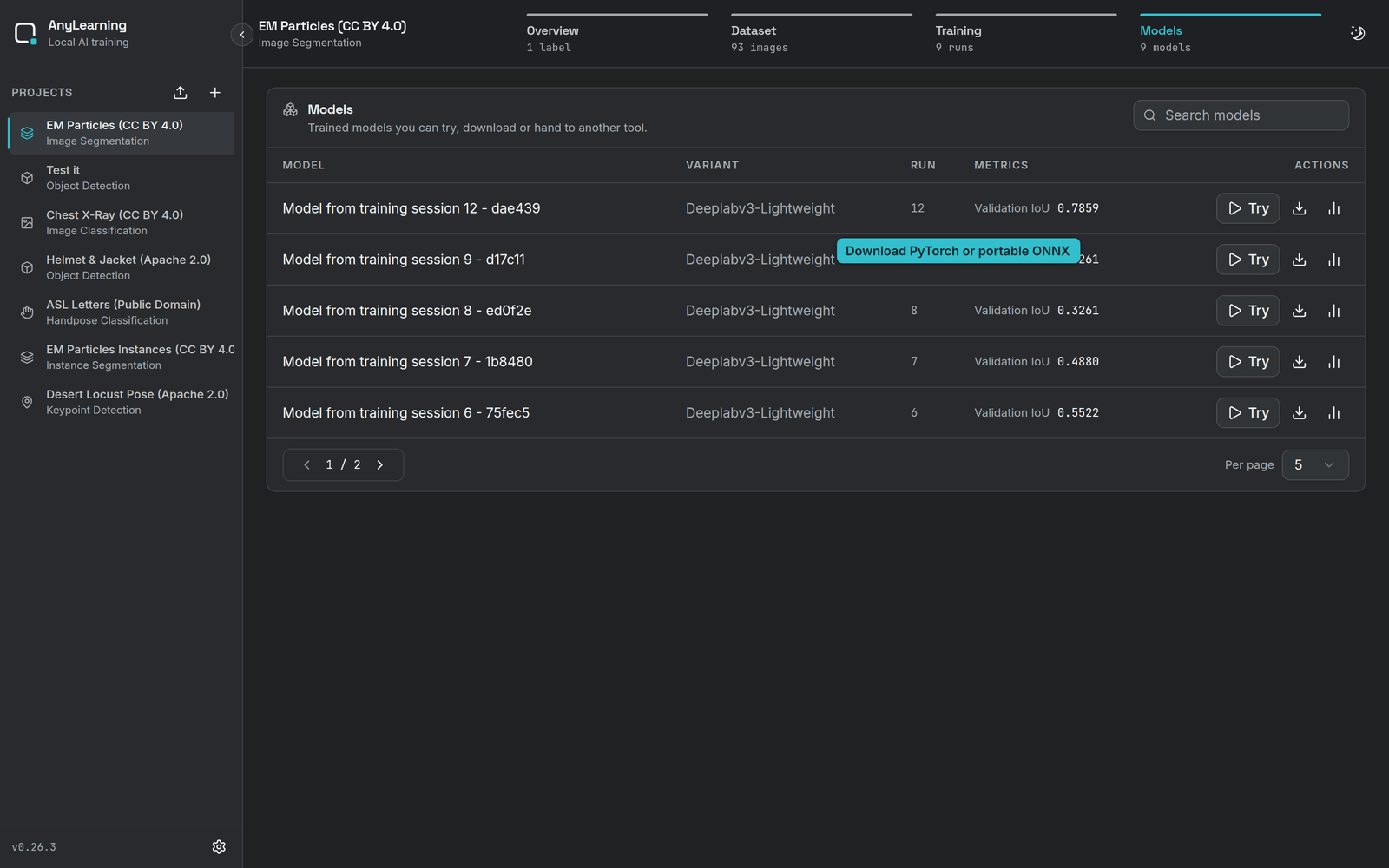The image size is (1389, 868).
Task: Download the session 6 75fec5 model
Action: (1299, 413)
